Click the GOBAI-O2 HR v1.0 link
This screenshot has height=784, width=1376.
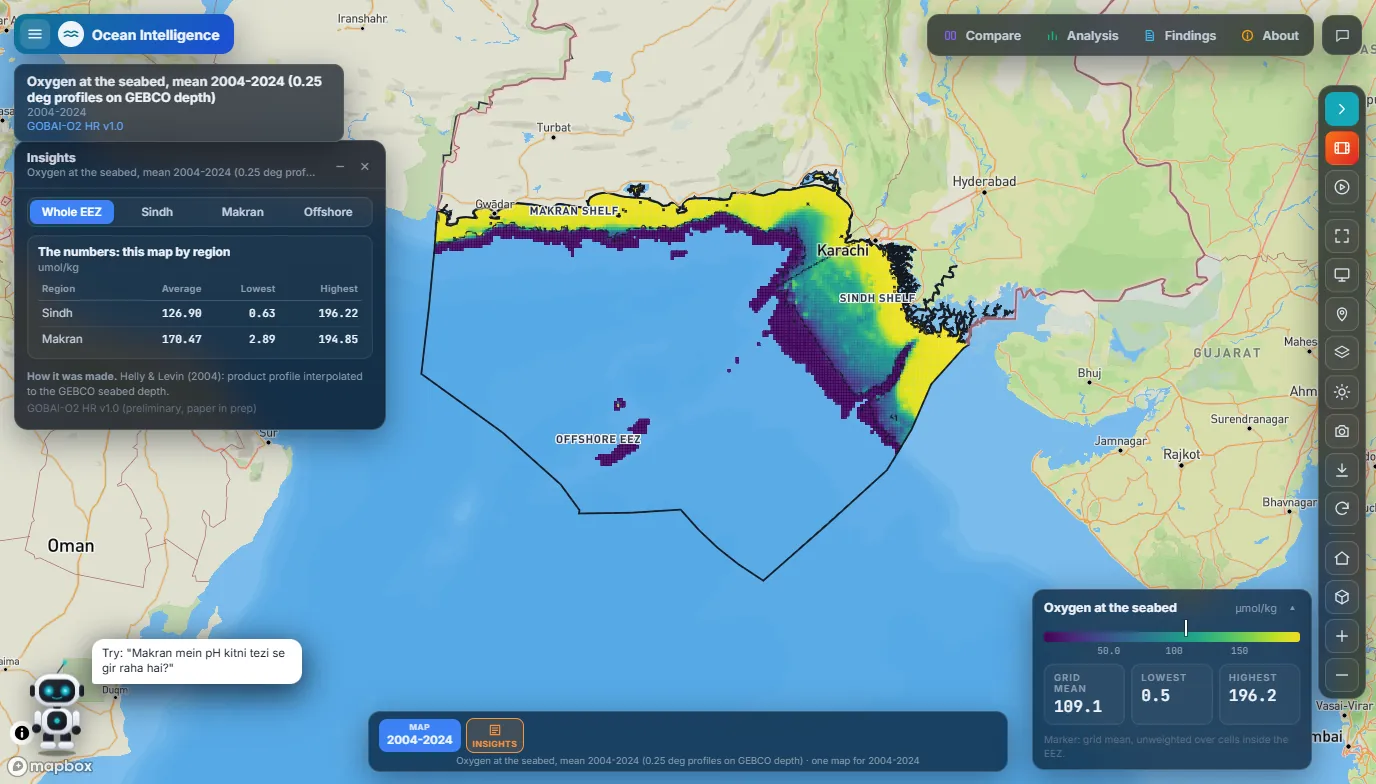pos(75,126)
